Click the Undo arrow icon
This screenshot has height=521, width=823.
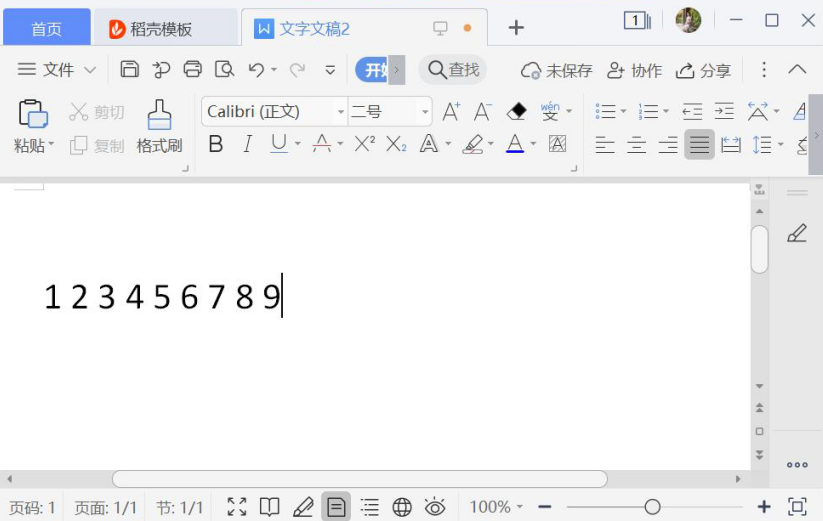click(256, 69)
